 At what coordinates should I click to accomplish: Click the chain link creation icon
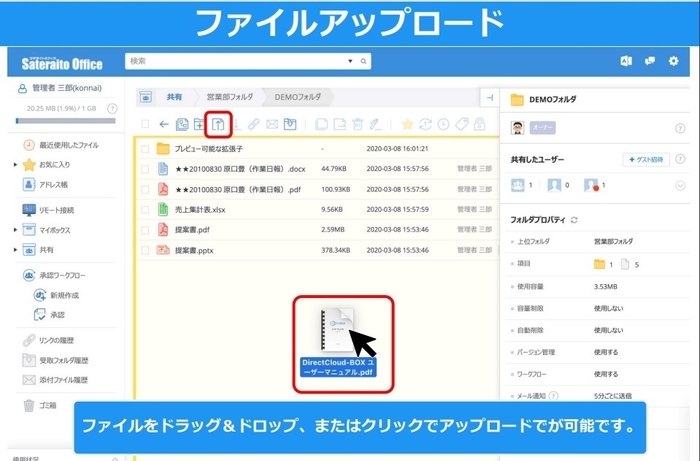point(254,124)
